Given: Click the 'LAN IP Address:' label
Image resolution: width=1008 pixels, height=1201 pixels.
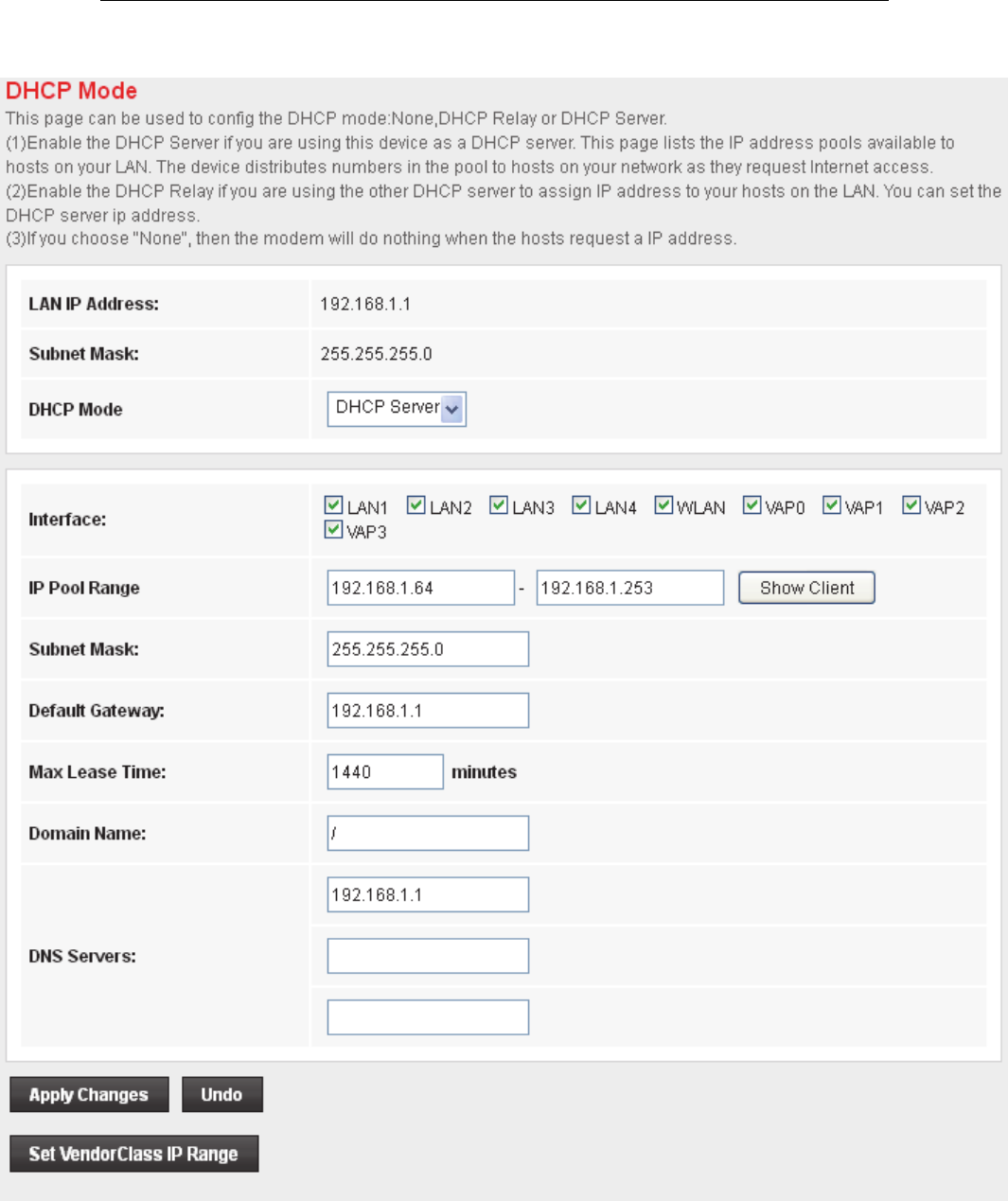Looking at the screenshot, I should (94, 304).
